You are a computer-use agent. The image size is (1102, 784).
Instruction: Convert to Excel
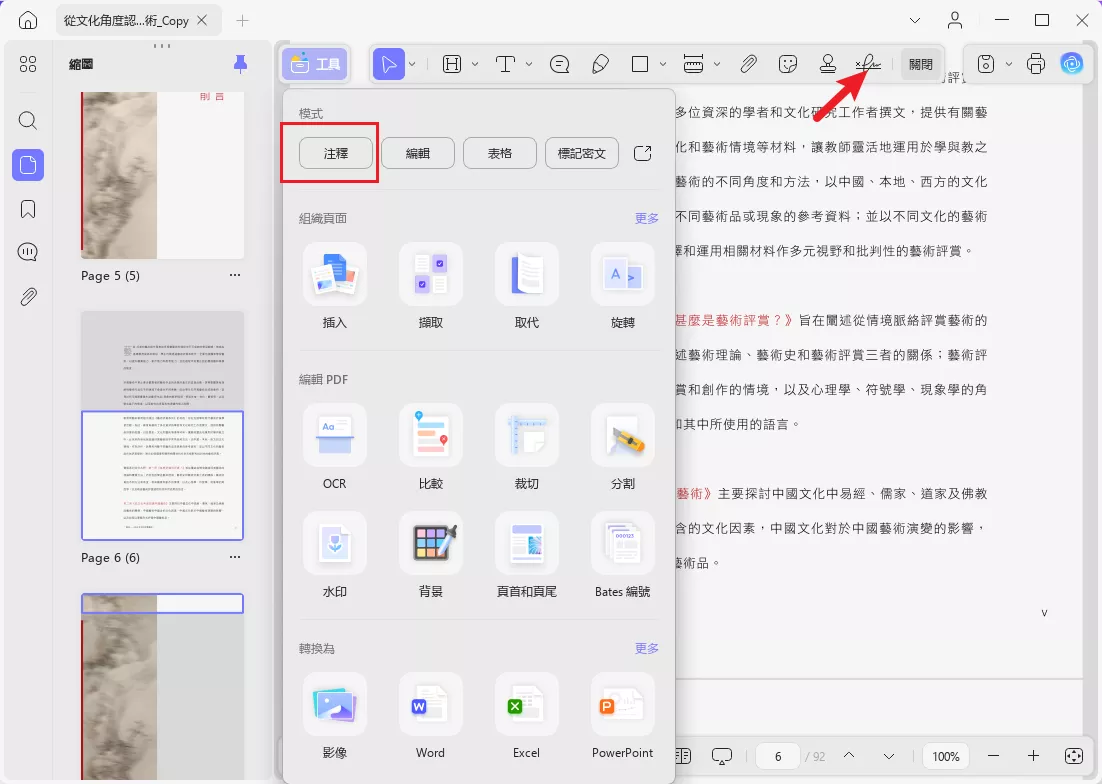[x=527, y=717]
